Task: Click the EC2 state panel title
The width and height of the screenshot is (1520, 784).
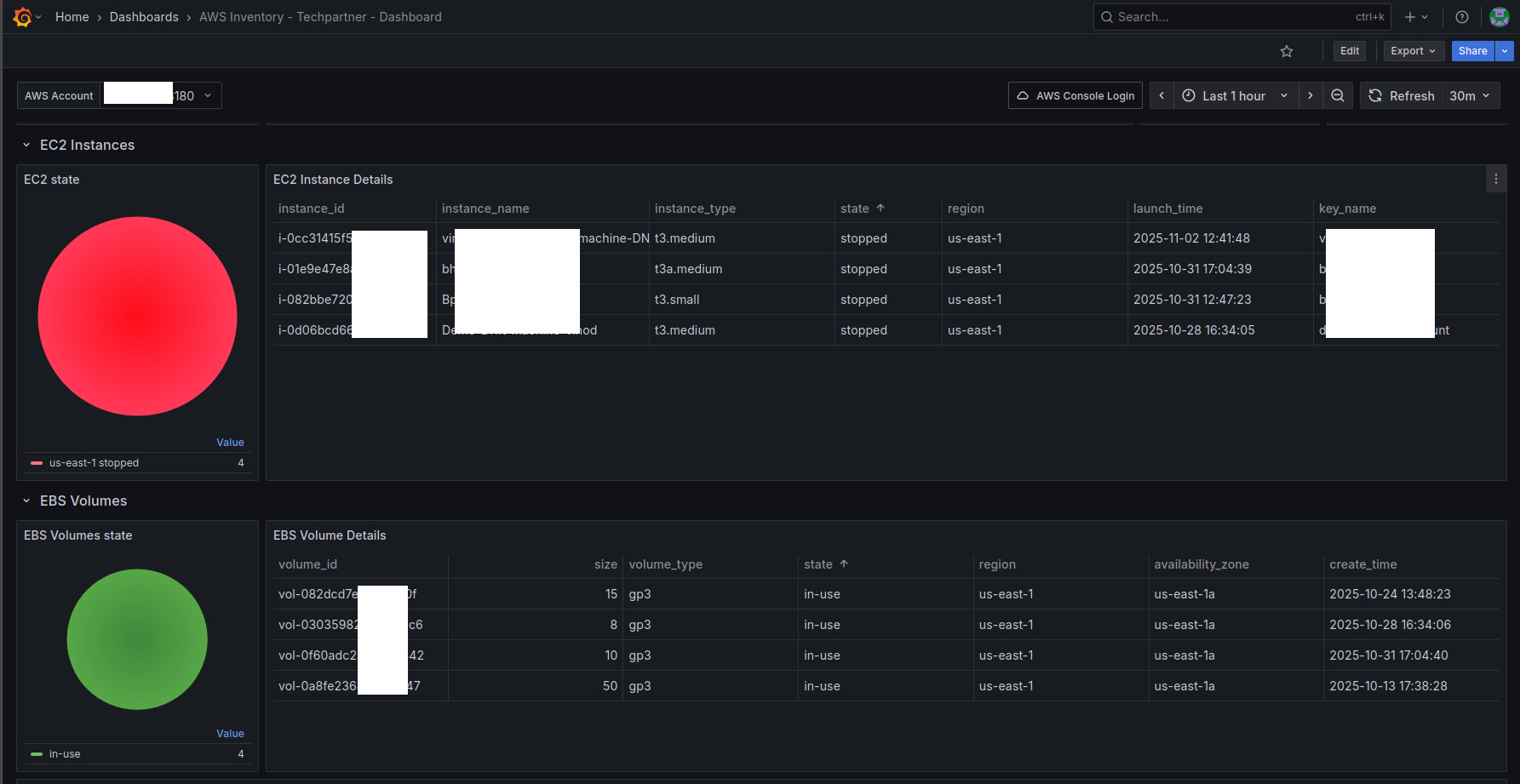Action: click(52, 180)
